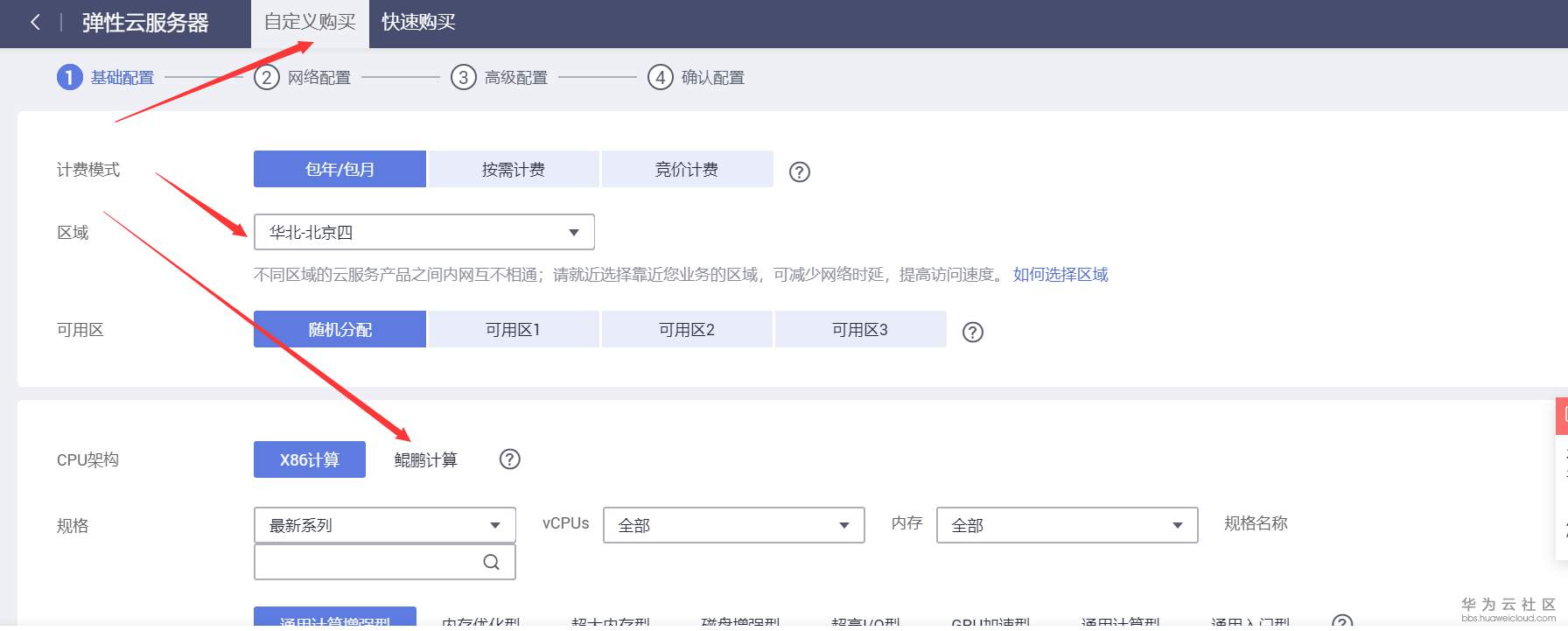Open help icon beside 可用区3
This screenshot has height=631, width=1568.
click(x=972, y=333)
